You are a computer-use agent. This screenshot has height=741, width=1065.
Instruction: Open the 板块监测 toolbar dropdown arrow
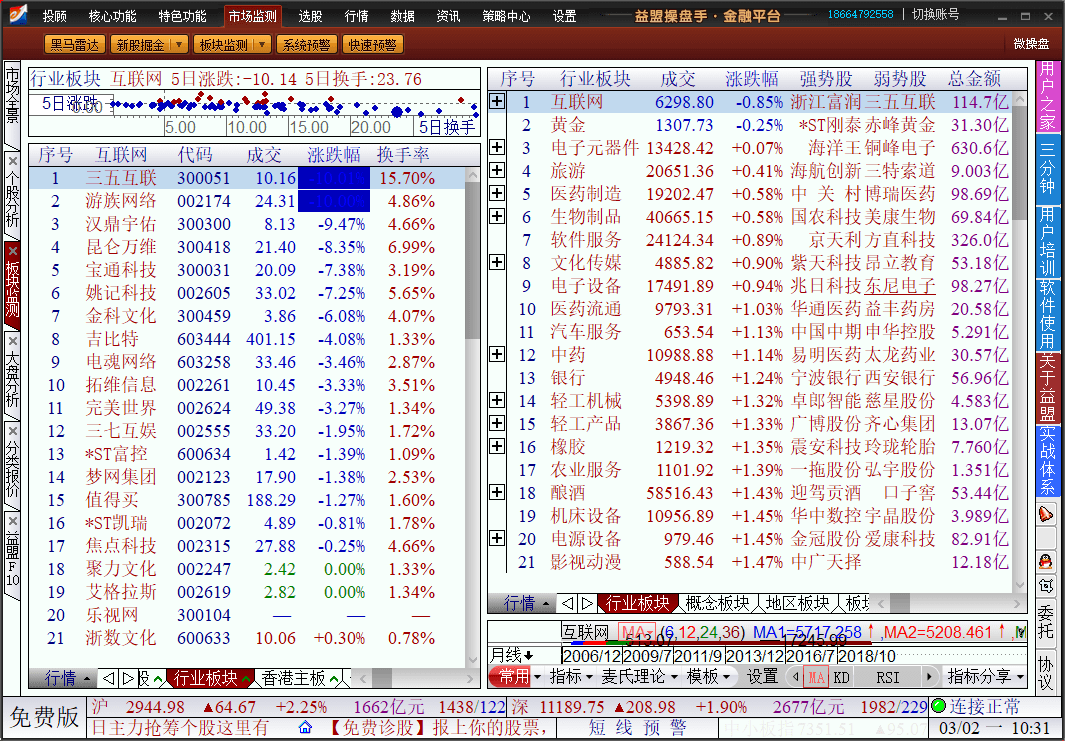(x=262, y=45)
